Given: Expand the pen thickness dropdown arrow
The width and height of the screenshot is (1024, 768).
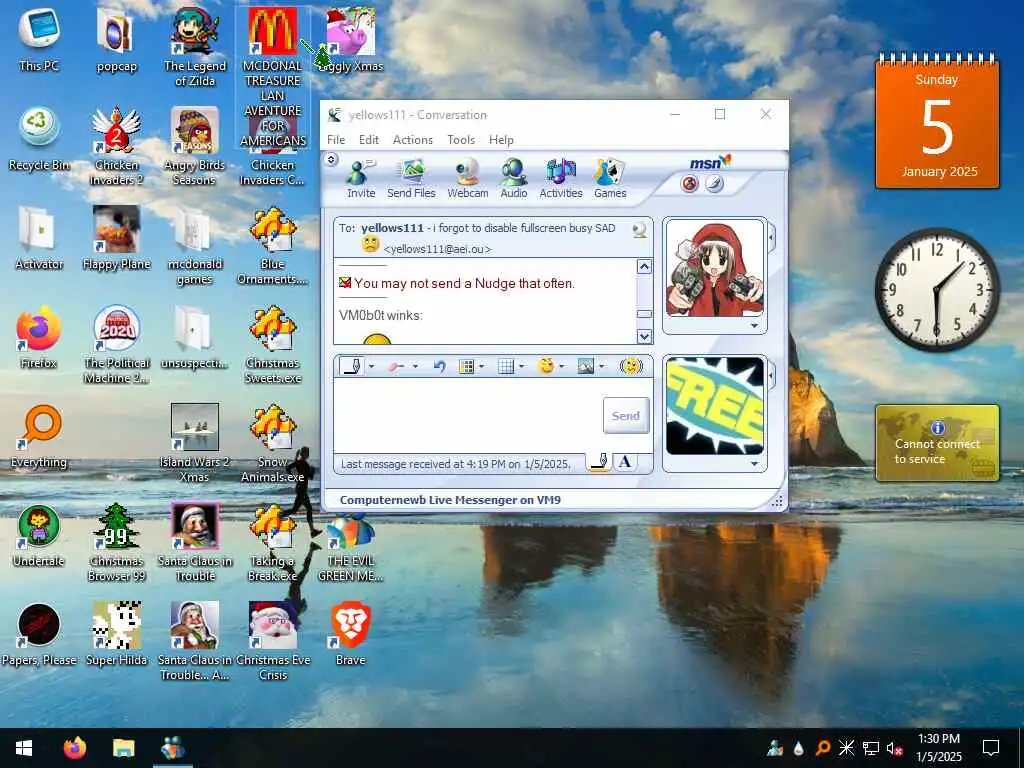Looking at the screenshot, I should point(372,367).
